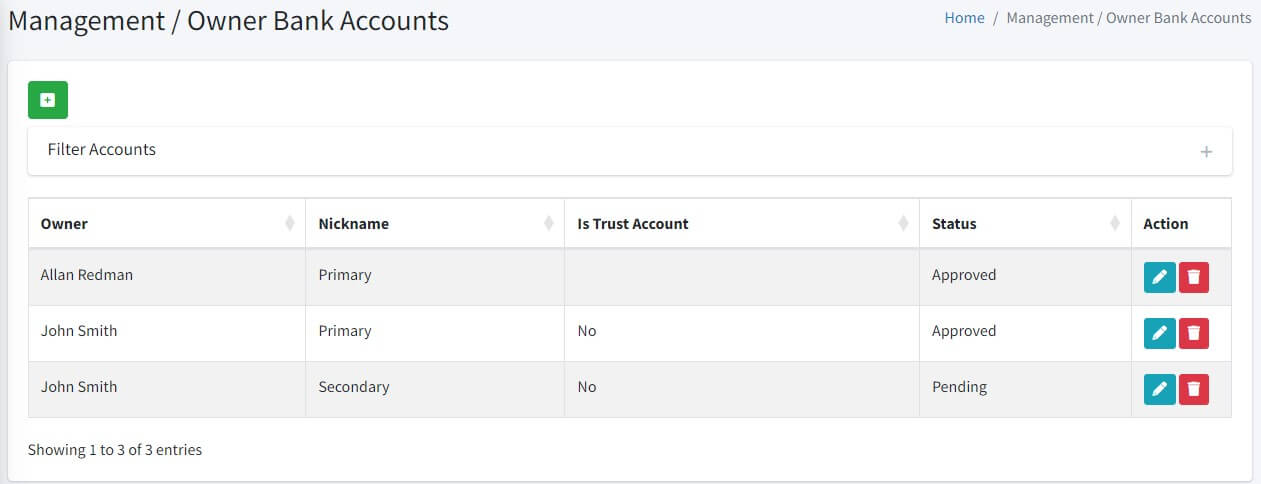
Task: Expand Filter Accounts with the plus icon
Action: click(1206, 152)
